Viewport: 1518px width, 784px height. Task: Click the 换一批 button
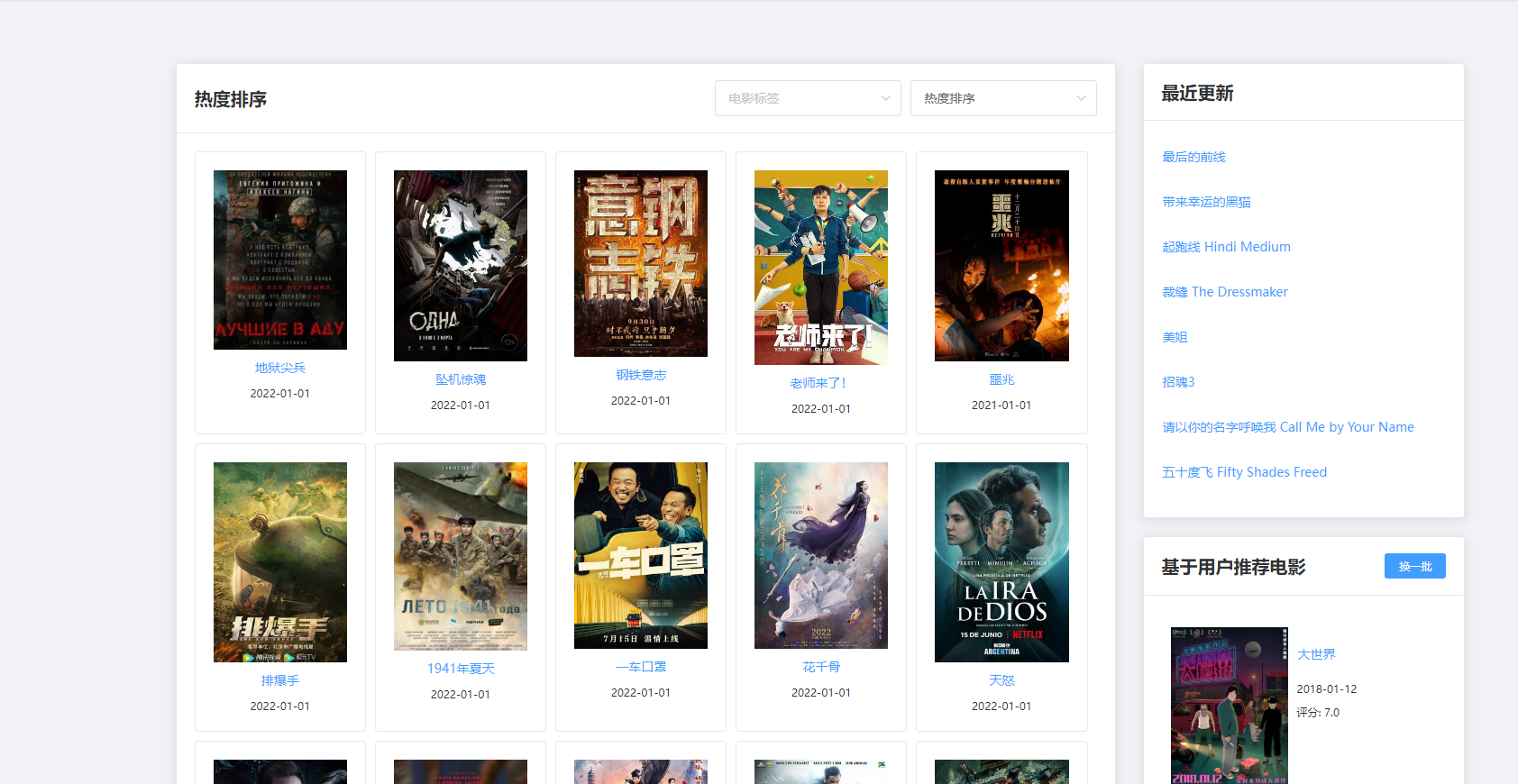tap(1414, 566)
